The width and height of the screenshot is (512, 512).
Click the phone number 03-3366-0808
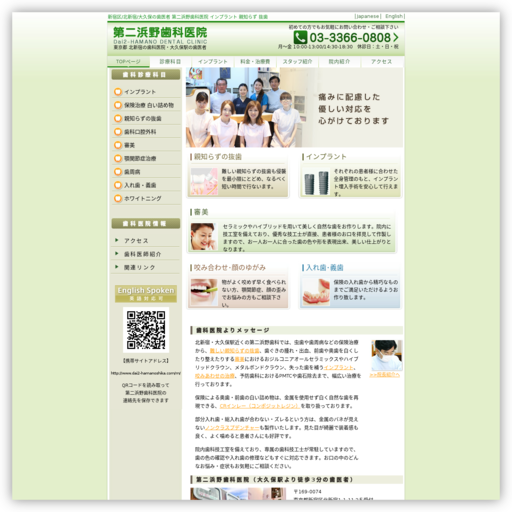coord(350,38)
